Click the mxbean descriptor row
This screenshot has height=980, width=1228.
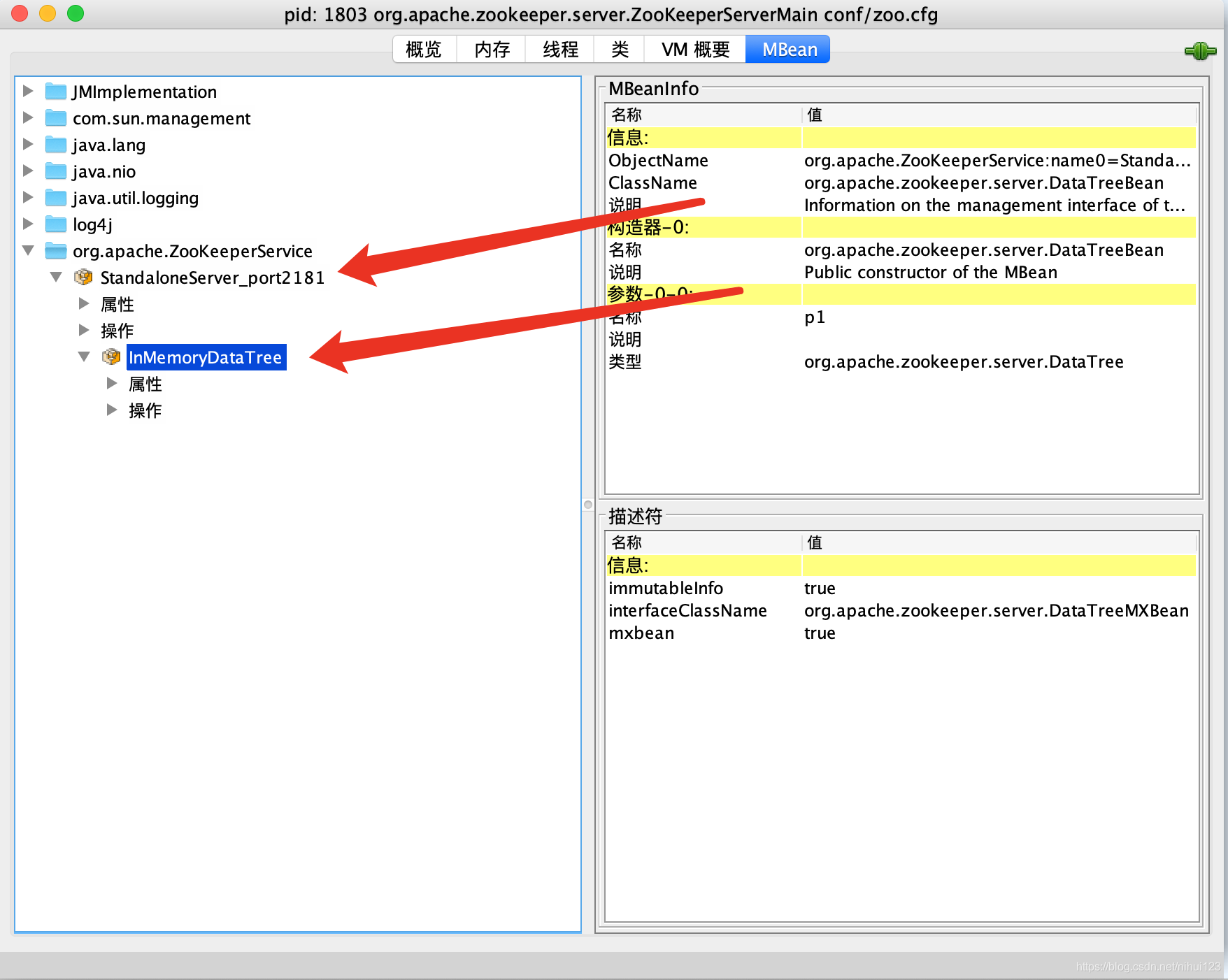click(901, 633)
